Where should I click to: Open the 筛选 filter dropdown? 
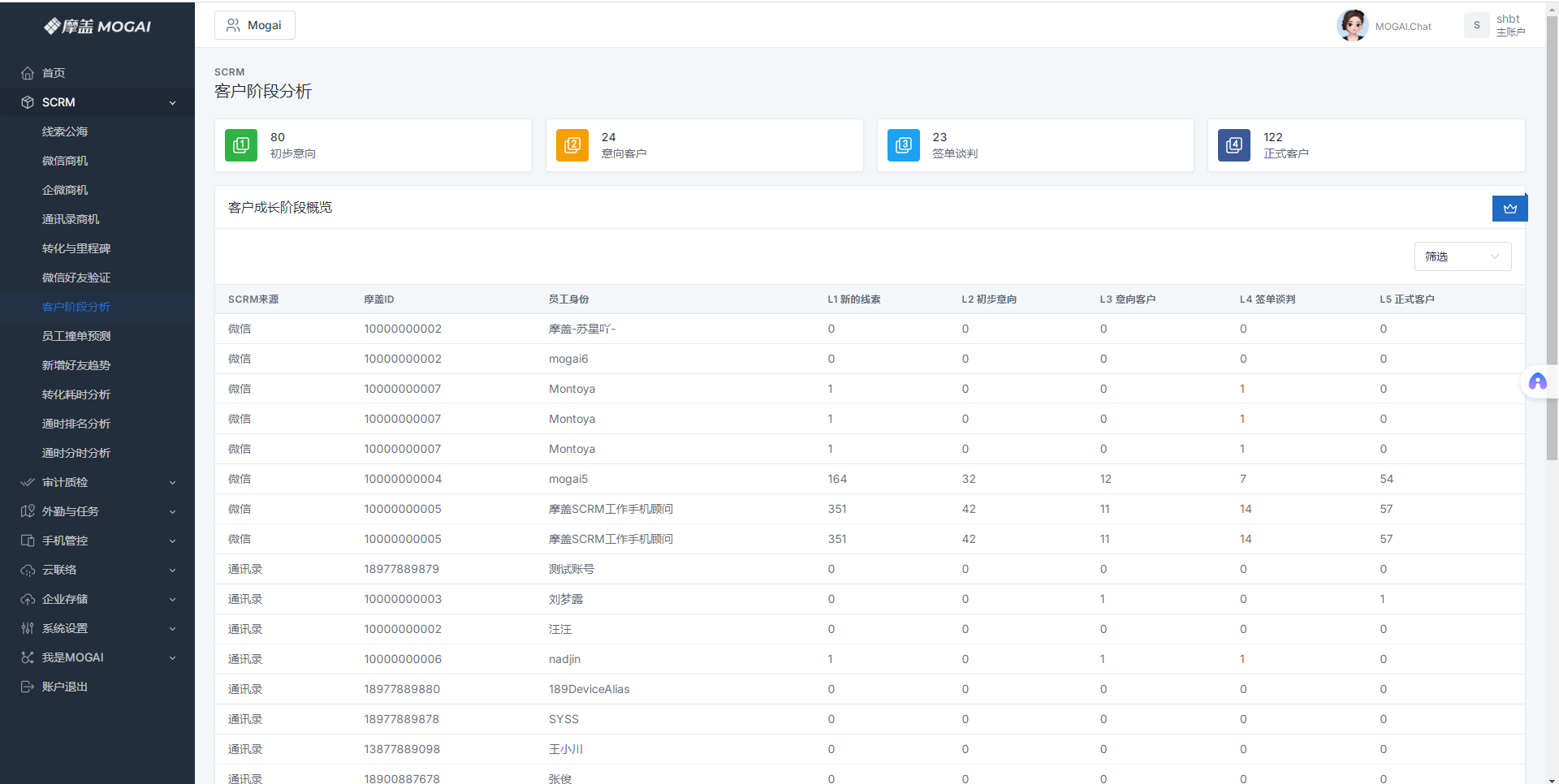[1462, 256]
